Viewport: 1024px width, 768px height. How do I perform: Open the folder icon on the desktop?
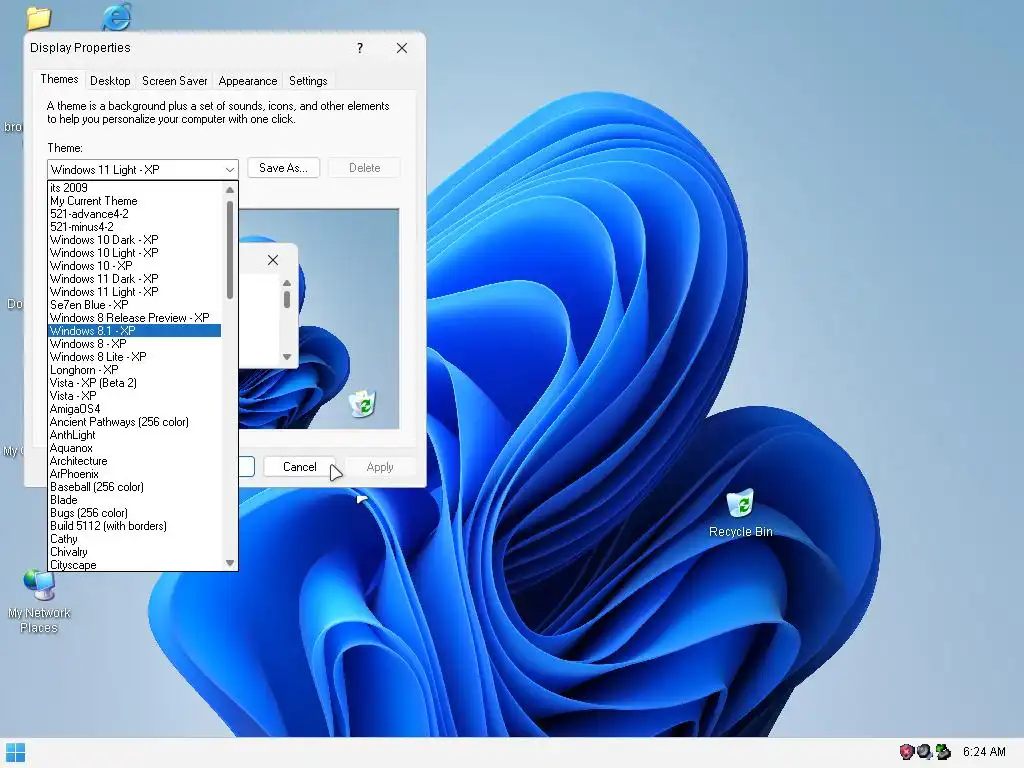[39, 18]
